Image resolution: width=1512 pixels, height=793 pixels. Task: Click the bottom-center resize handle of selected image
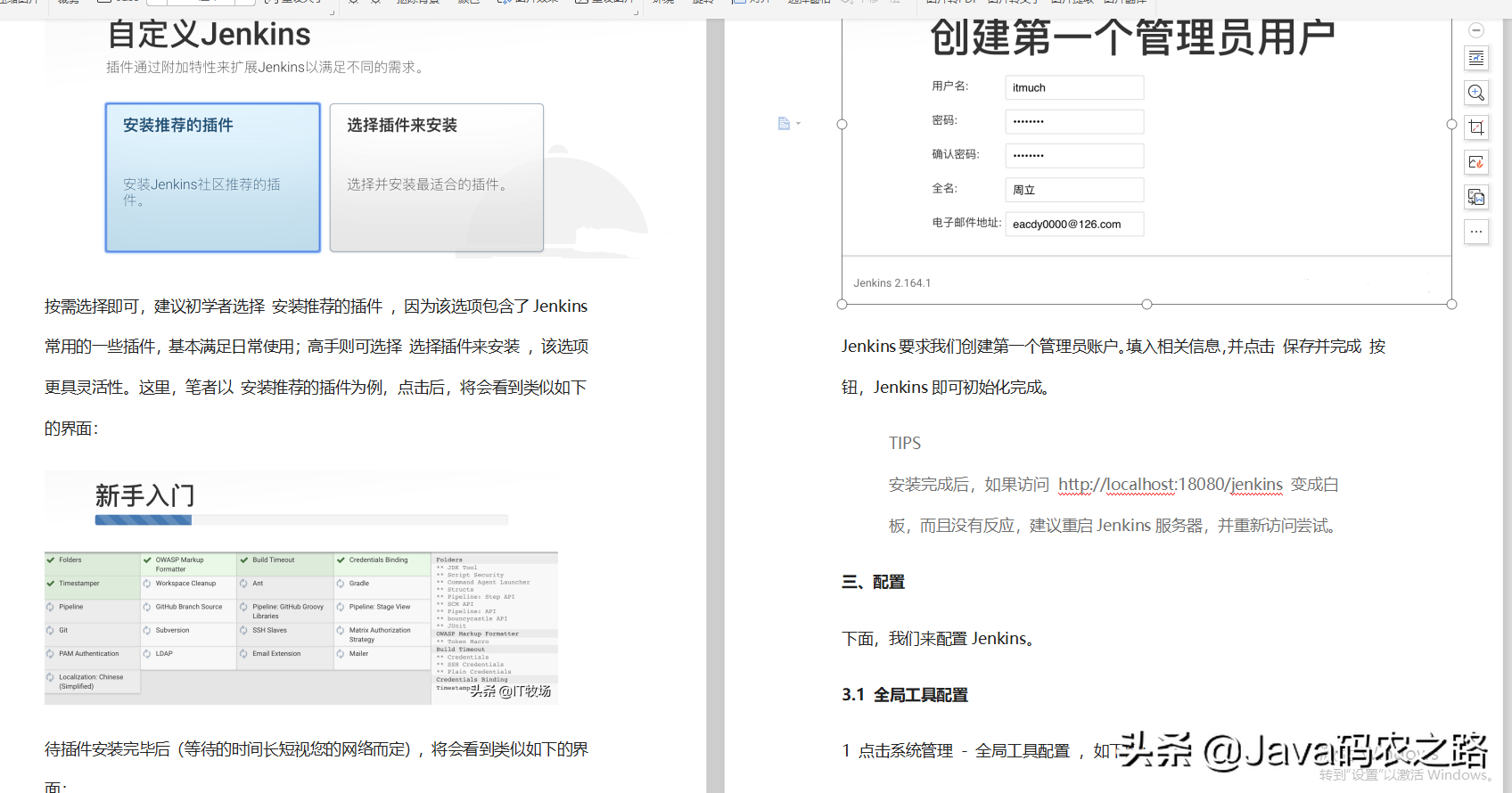pyautogui.click(x=1146, y=305)
